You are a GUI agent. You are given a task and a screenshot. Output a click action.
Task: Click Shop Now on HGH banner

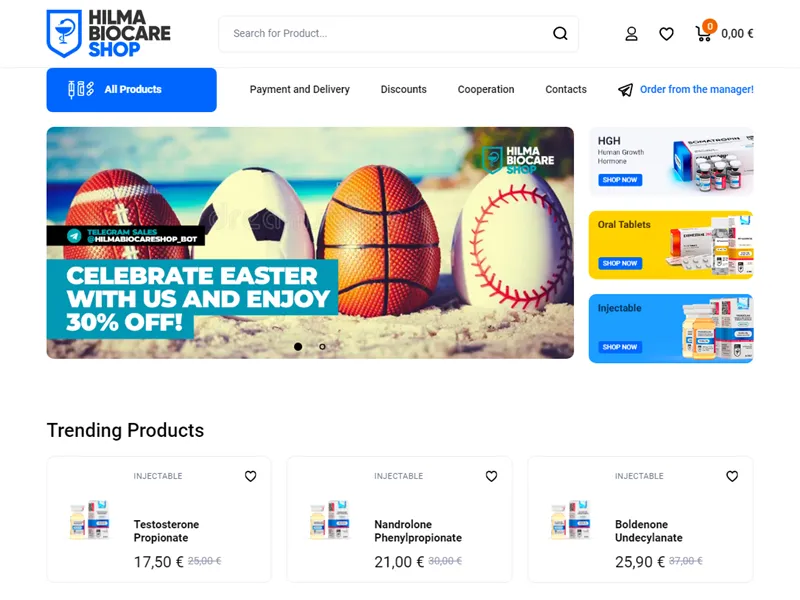[x=620, y=180]
